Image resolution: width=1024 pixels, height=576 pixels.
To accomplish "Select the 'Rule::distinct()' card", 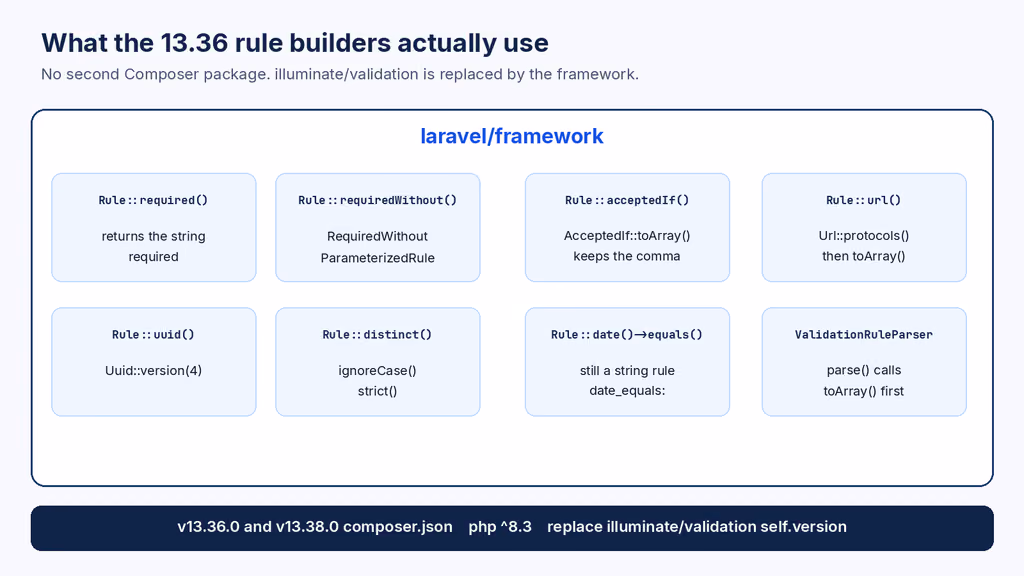I will pos(377,362).
